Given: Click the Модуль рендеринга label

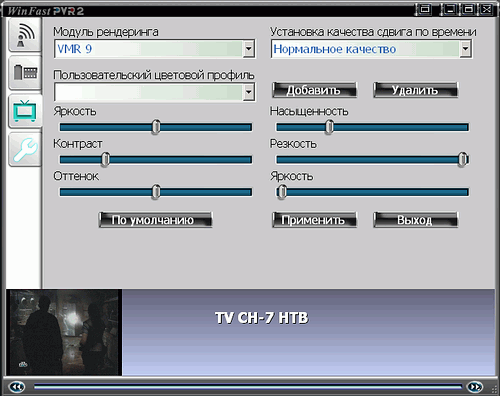Looking at the screenshot, I should (x=106, y=32).
